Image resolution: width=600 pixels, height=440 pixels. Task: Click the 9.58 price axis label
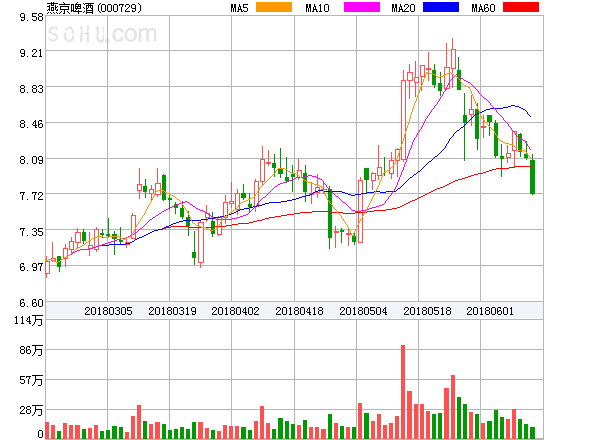click(31, 17)
